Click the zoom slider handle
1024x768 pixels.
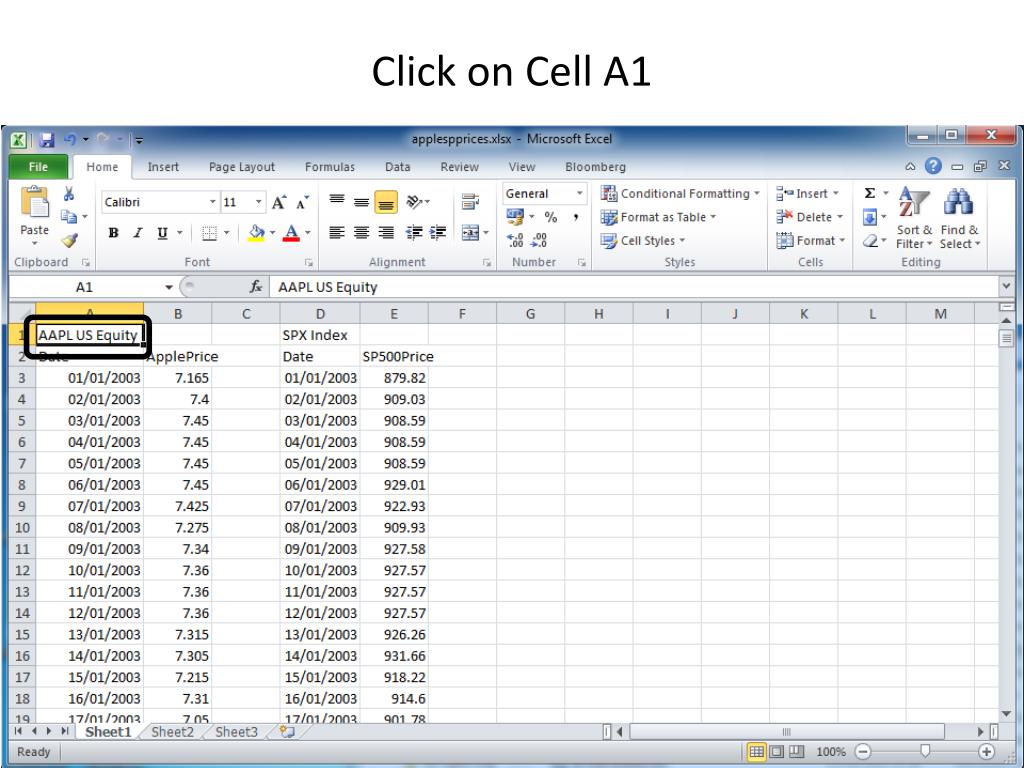pyautogui.click(x=925, y=751)
